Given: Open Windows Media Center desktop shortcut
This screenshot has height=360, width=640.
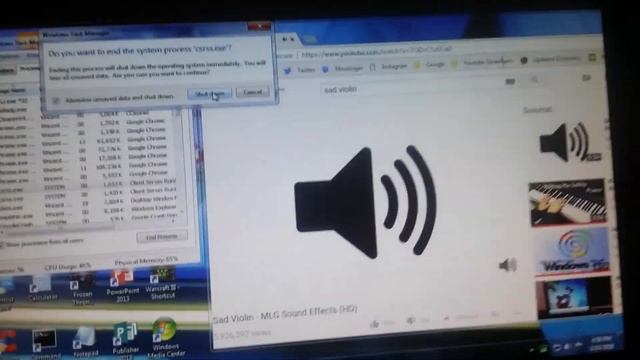Looking at the screenshot, I should click(165, 337).
